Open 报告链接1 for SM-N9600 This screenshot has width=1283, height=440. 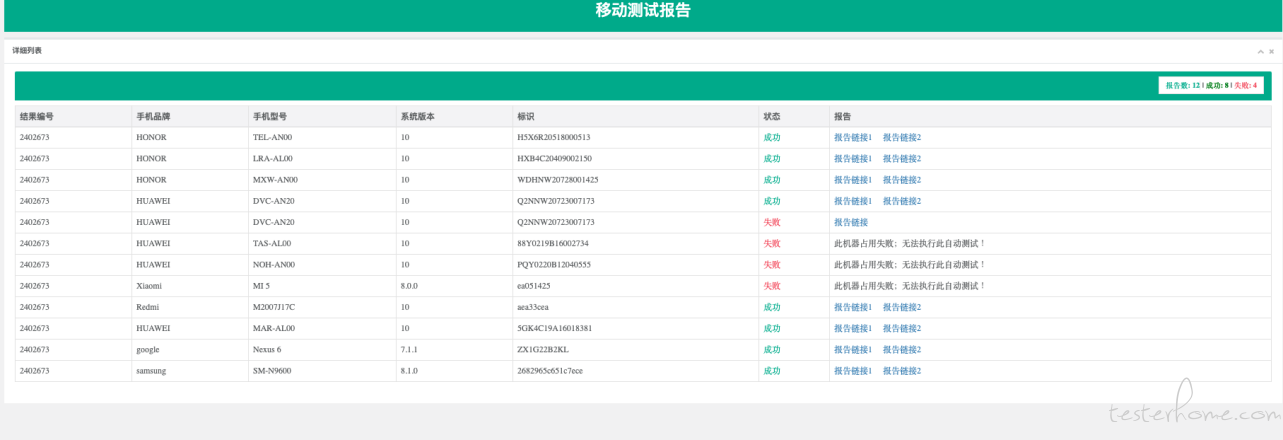853,371
